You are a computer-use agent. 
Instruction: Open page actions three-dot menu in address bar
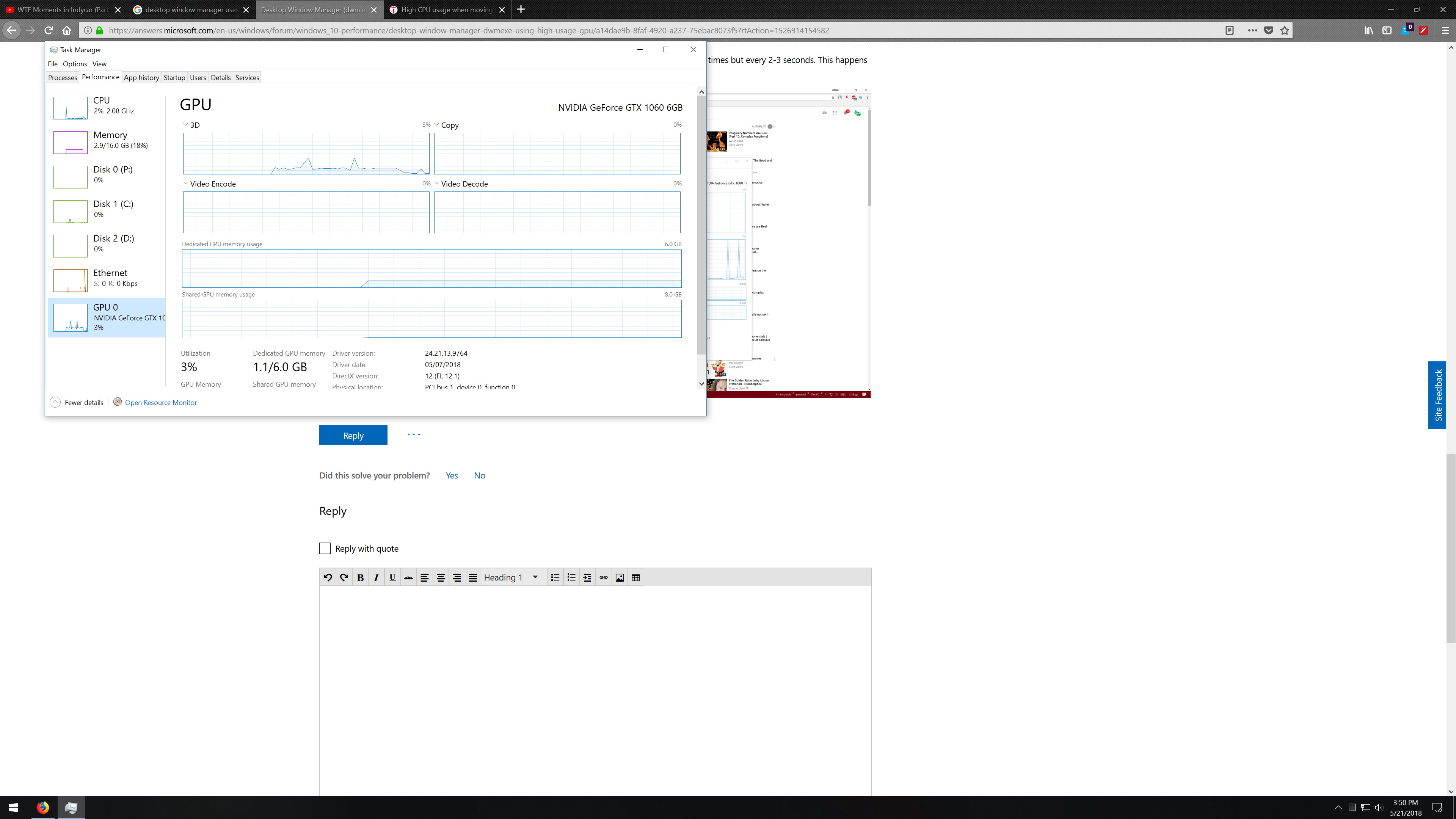(1252, 30)
